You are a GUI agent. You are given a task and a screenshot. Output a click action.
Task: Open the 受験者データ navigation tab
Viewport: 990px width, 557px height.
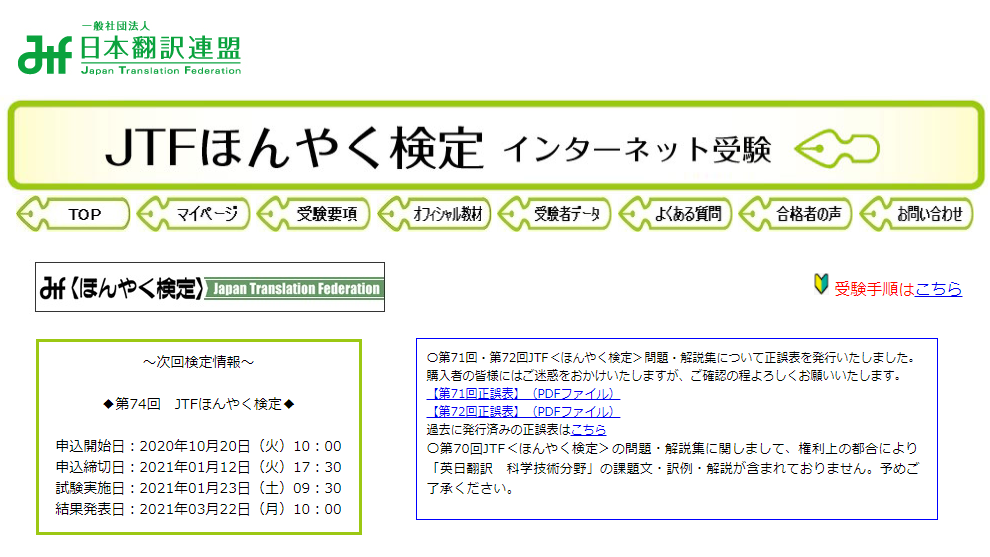click(555, 214)
